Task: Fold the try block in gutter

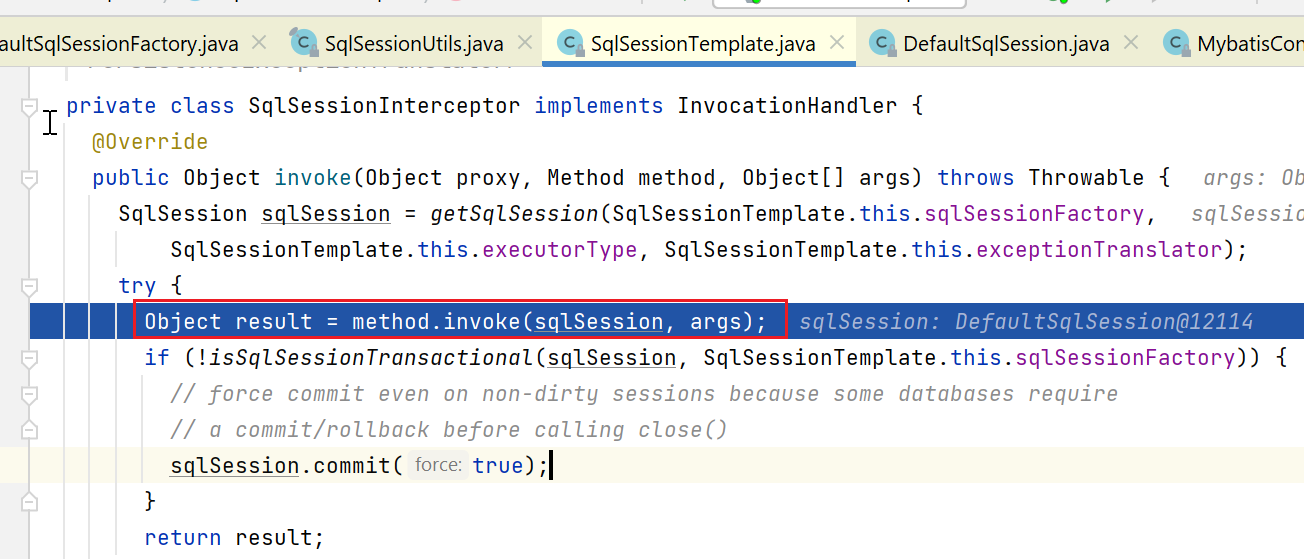Action: tap(29, 287)
